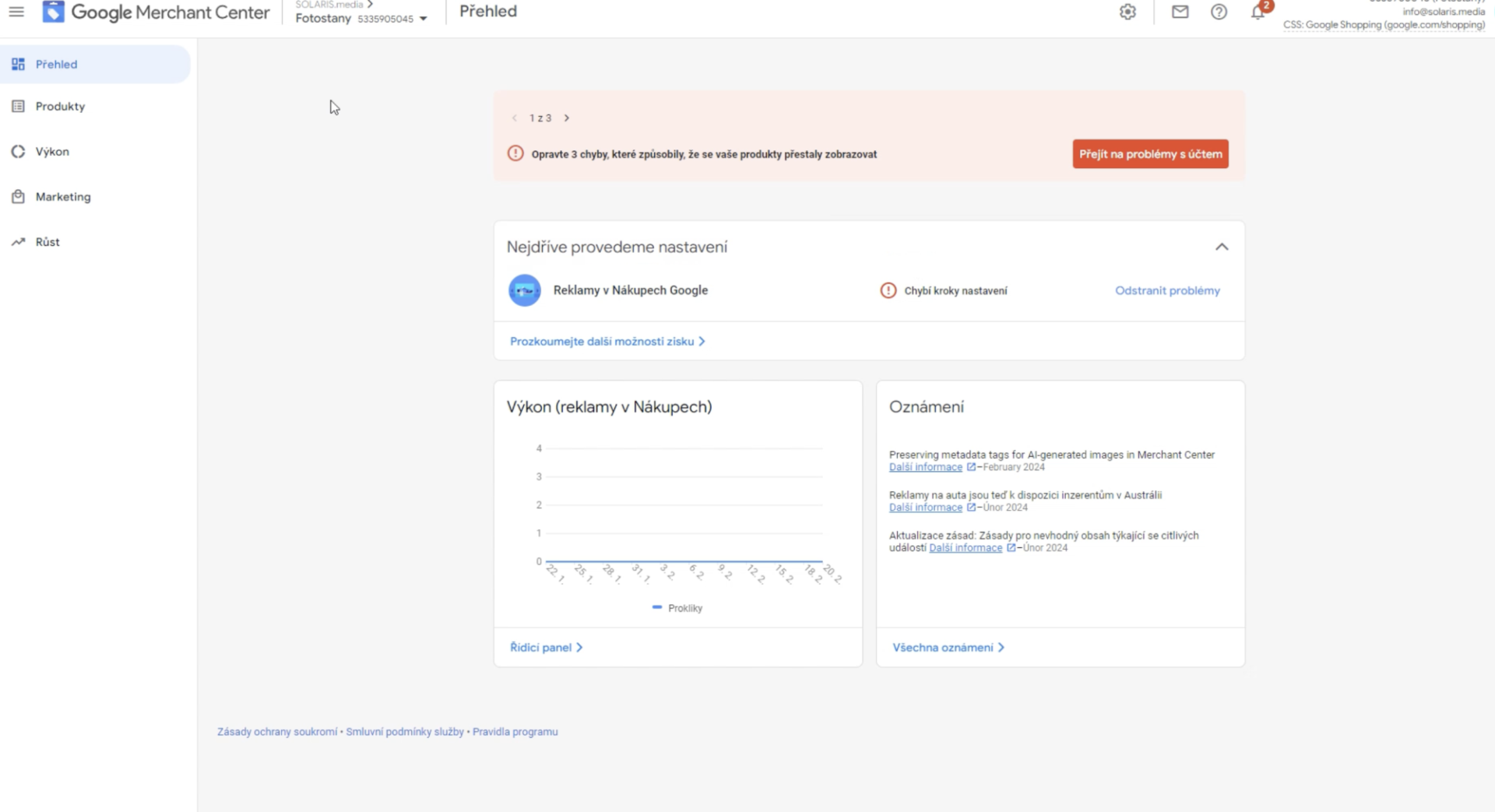Open the Výkon menu item
The image size is (1495, 812).
(95, 151)
